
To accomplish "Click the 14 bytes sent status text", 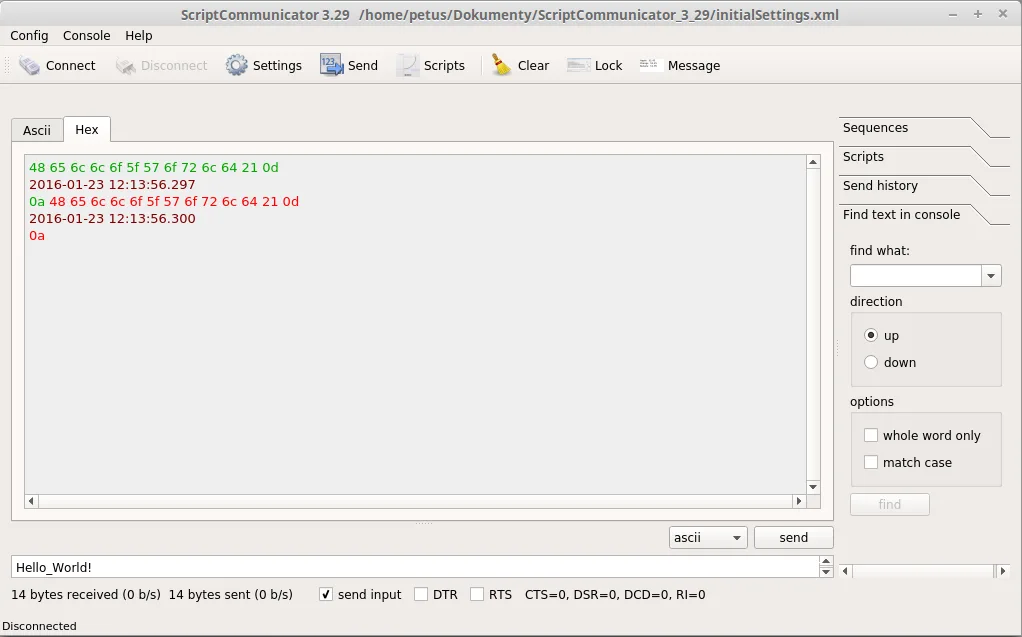I will pos(231,595).
